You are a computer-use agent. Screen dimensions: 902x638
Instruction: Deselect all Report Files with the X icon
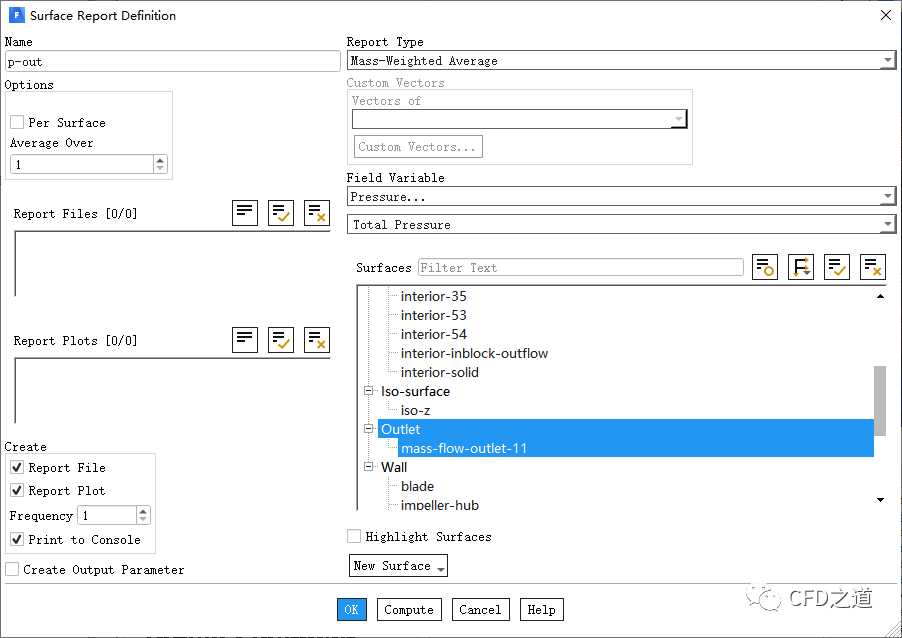[x=317, y=212]
